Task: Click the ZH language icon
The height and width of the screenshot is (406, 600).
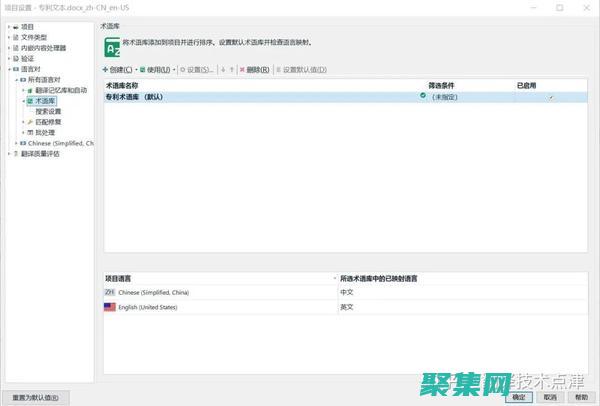Action: pyautogui.click(x=109, y=292)
